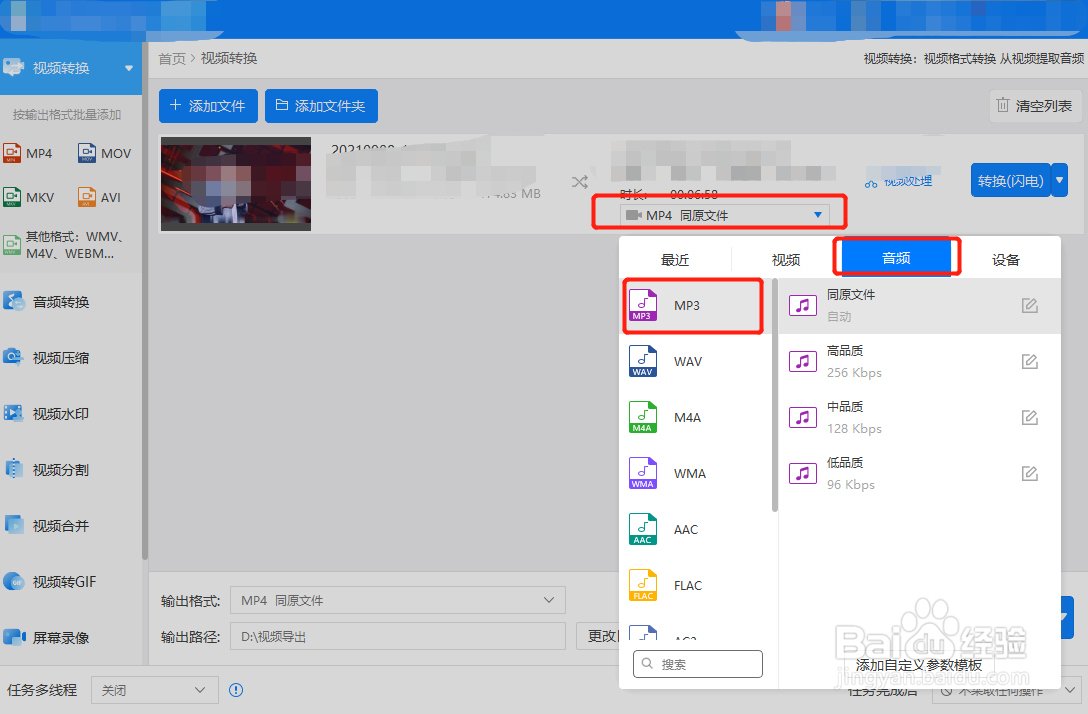Click the 添加文件 add file button
Screen dimensions: 1088x714
pos(208,105)
